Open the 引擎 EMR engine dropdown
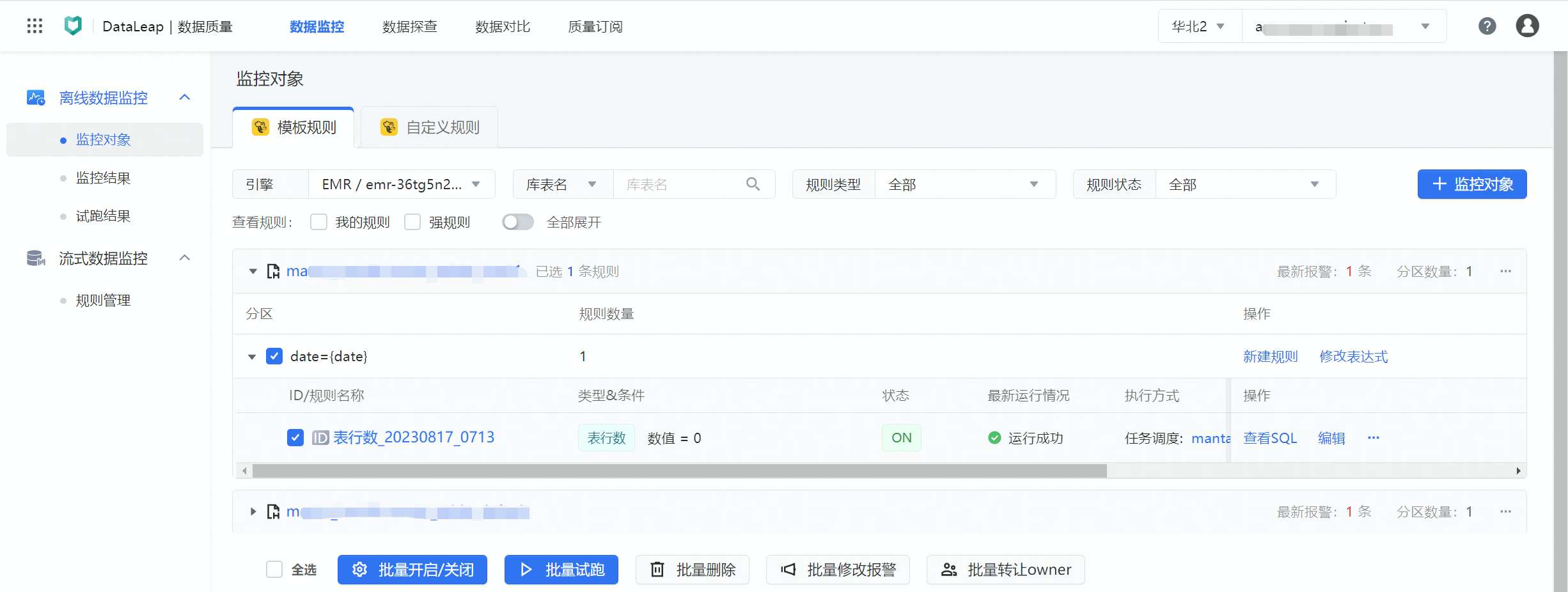 402,184
